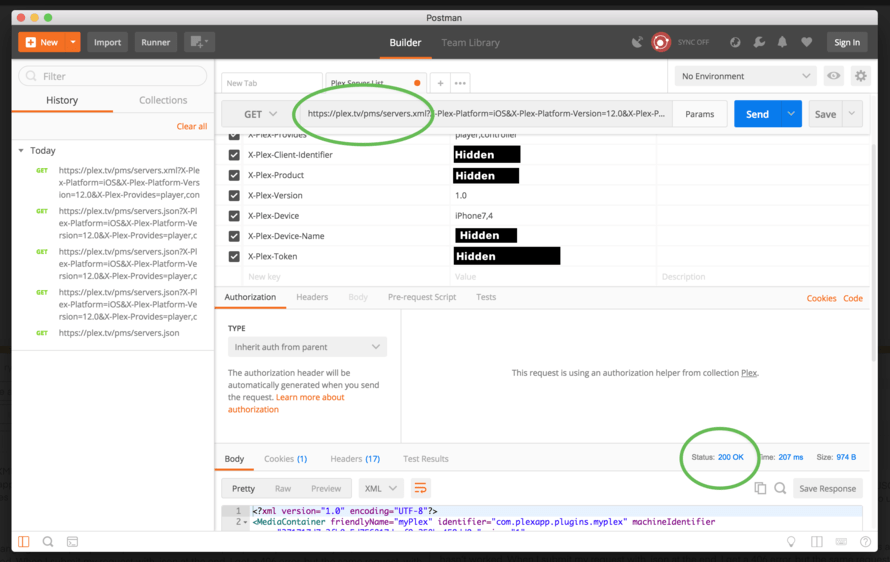Open the new window icon in toolbar

click(x=199, y=42)
